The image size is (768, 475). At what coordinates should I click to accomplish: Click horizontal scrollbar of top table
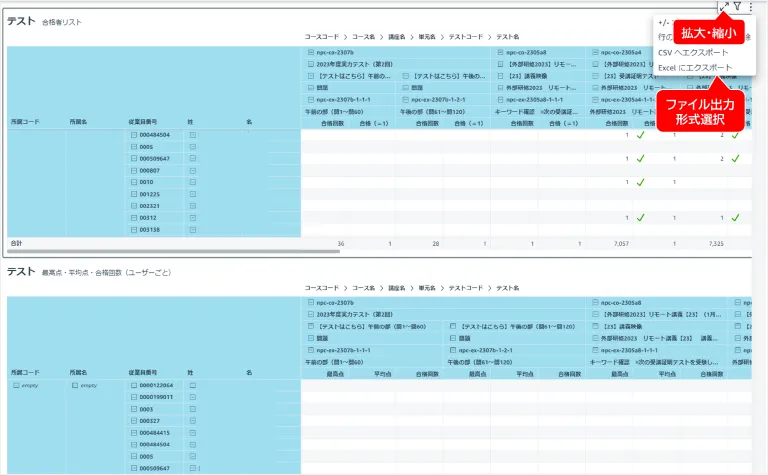click(173, 251)
